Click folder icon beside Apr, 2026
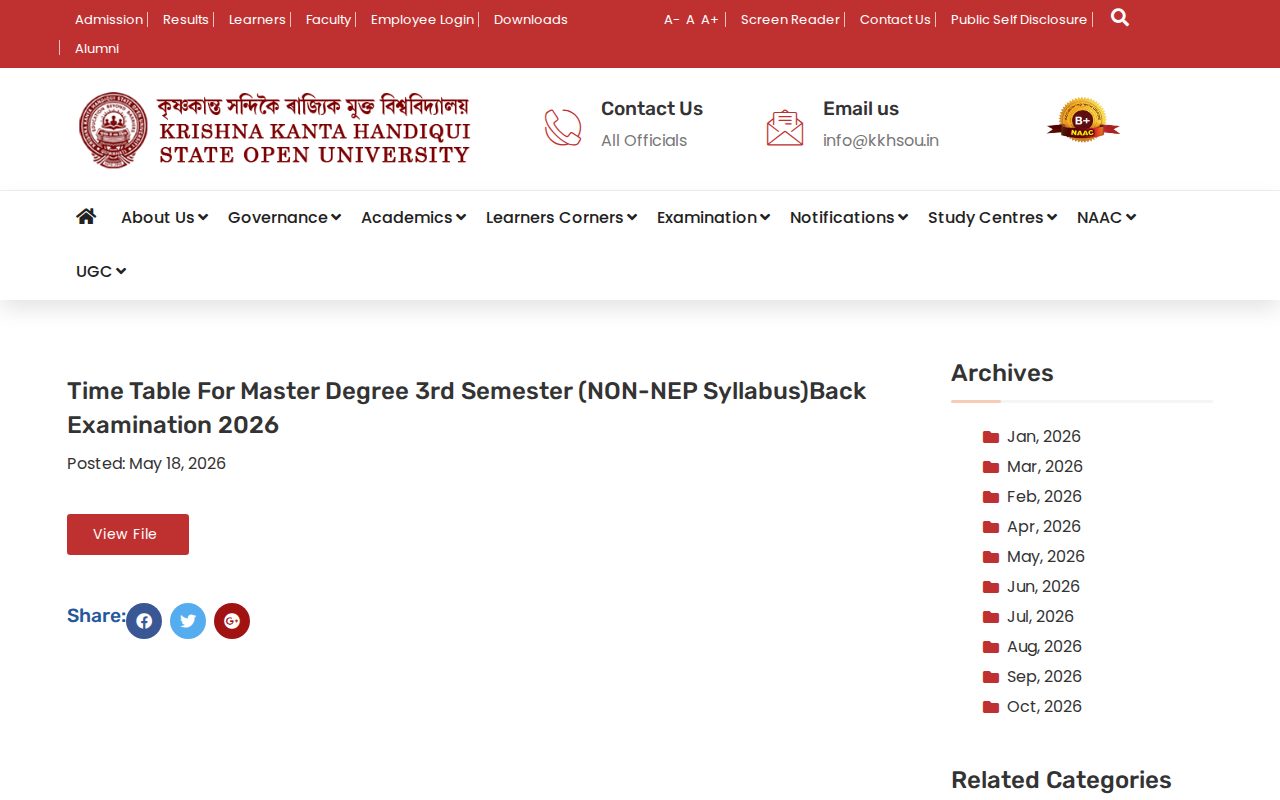 991,527
